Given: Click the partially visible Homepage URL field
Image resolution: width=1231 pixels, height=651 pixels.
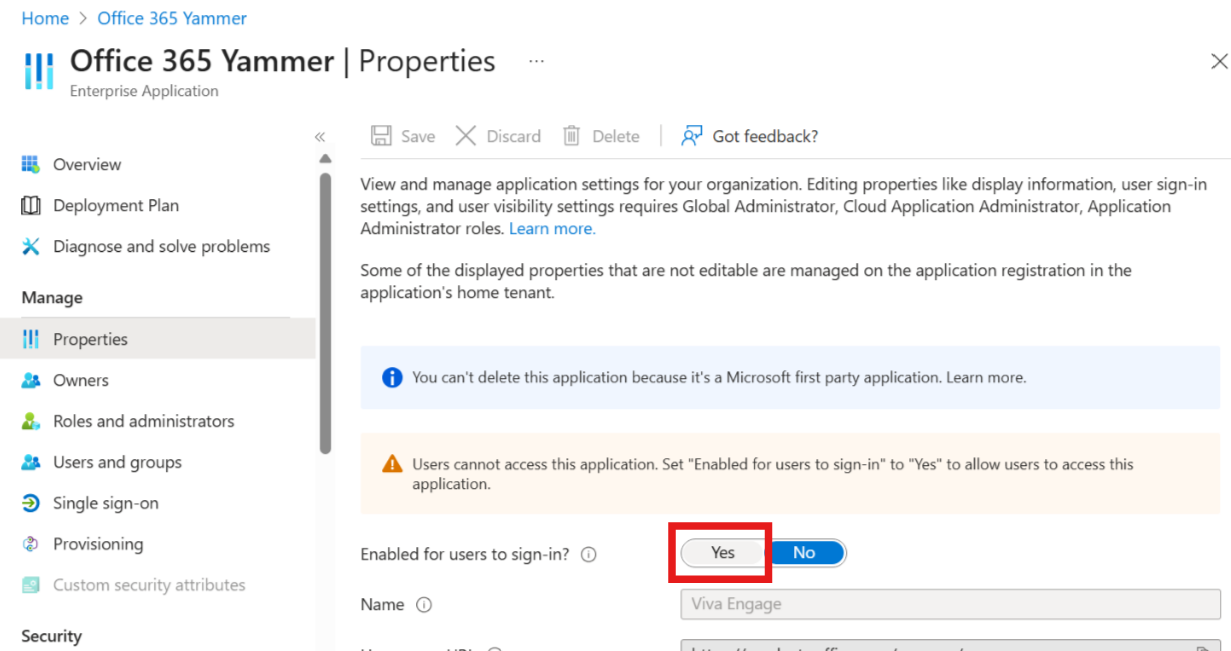Looking at the screenshot, I should coord(950,646).
